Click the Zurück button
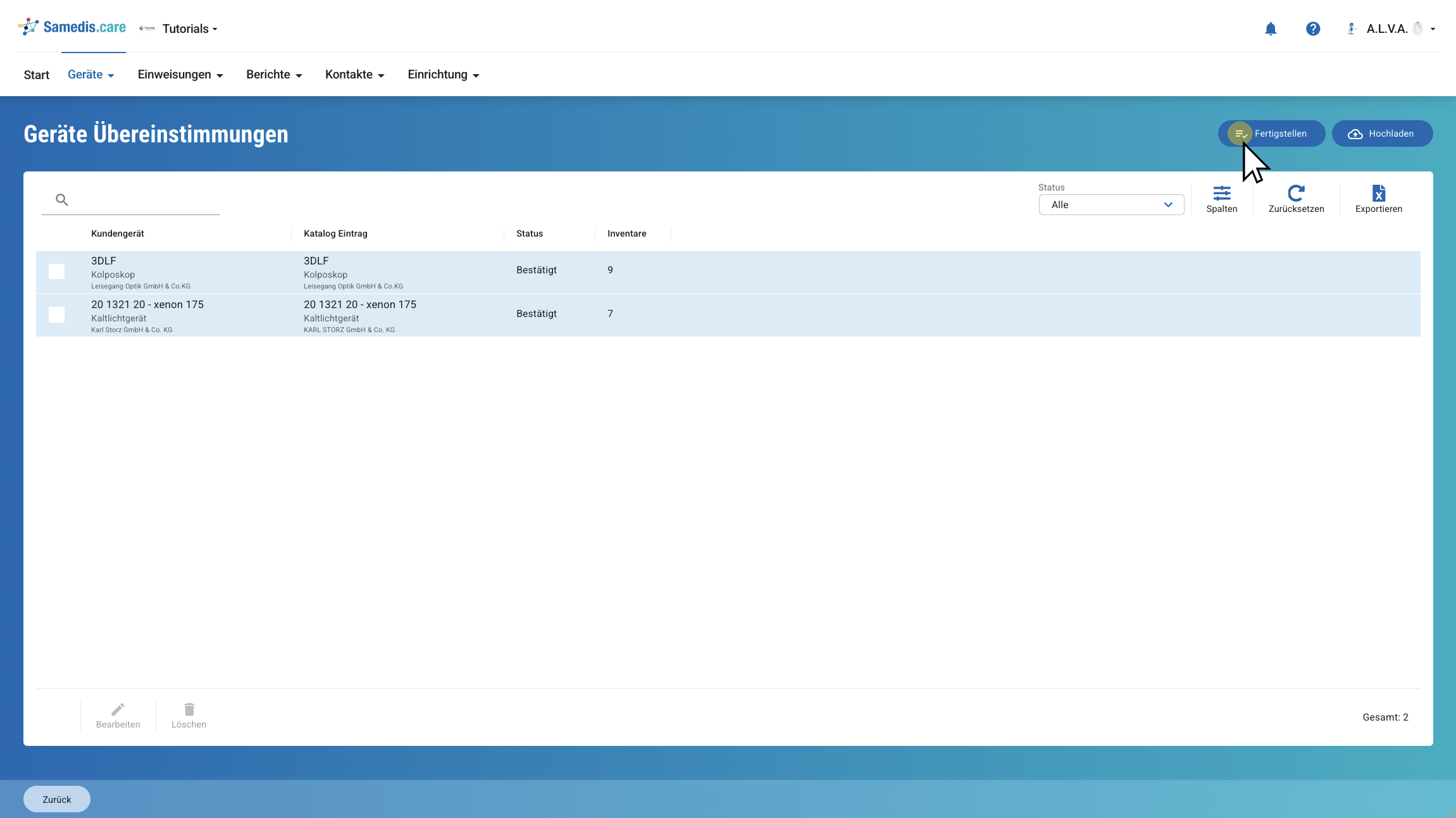 (57, 799)
